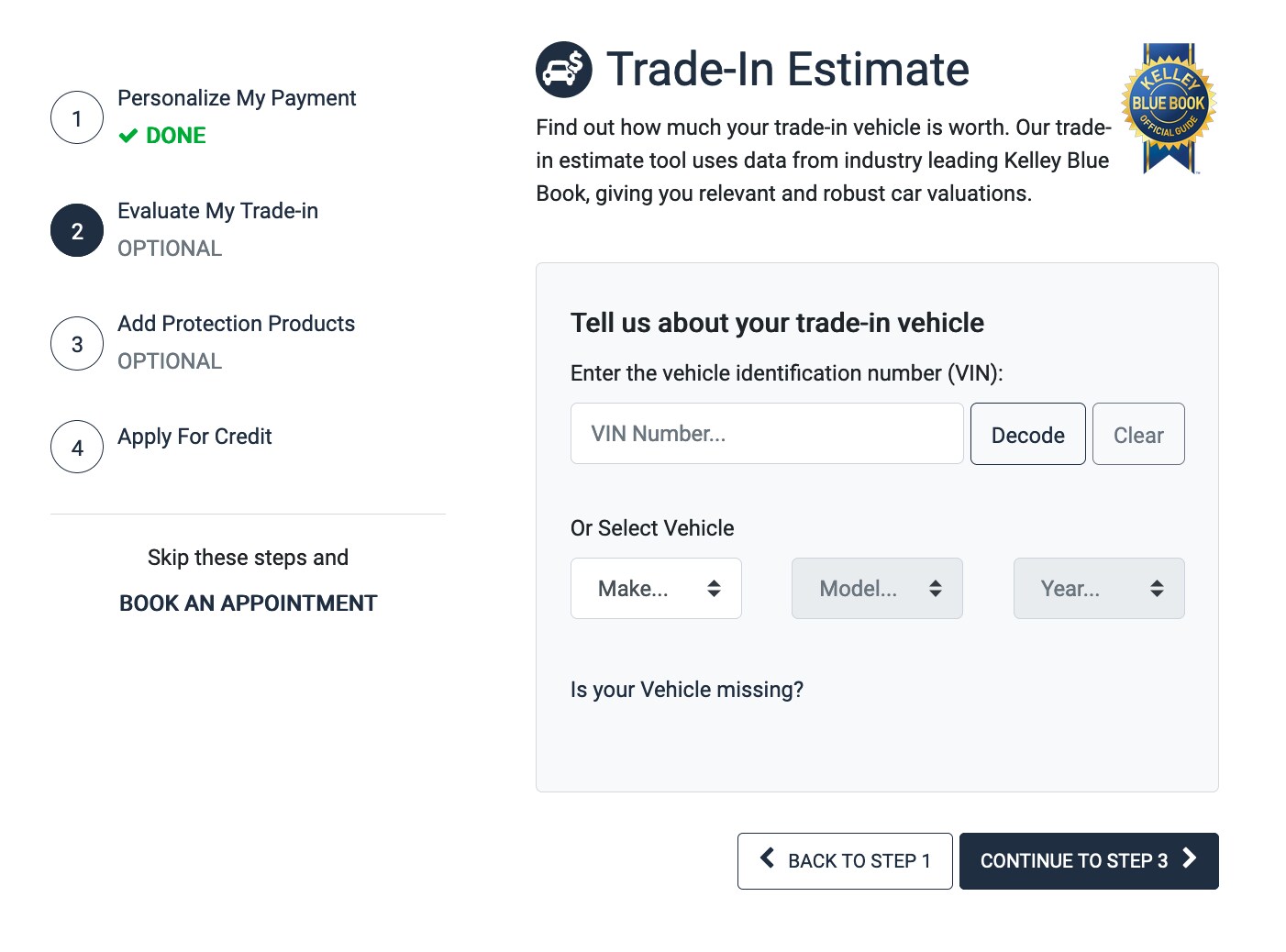Click the Kelley Blue Book badge
Image resolution: width=1286 pixels, height=952 pixels.
pyautogui.click(x=1169, y=108)
